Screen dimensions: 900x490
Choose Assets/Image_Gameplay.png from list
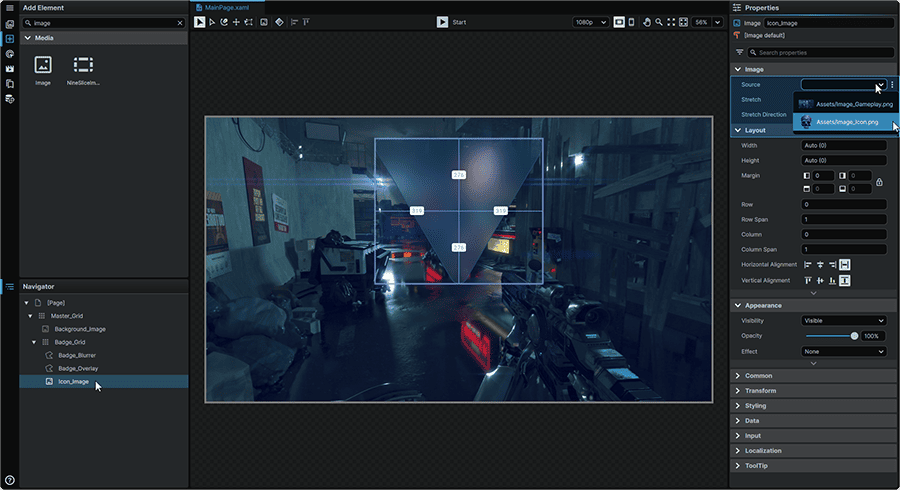tap(846, 104)
